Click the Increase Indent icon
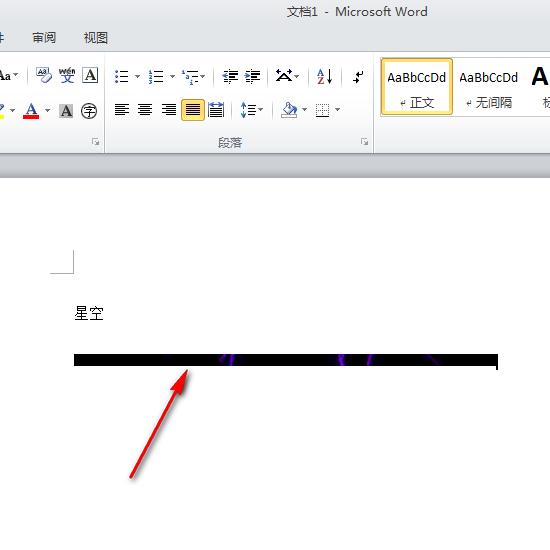550x550 pixels. coord(253,76)
